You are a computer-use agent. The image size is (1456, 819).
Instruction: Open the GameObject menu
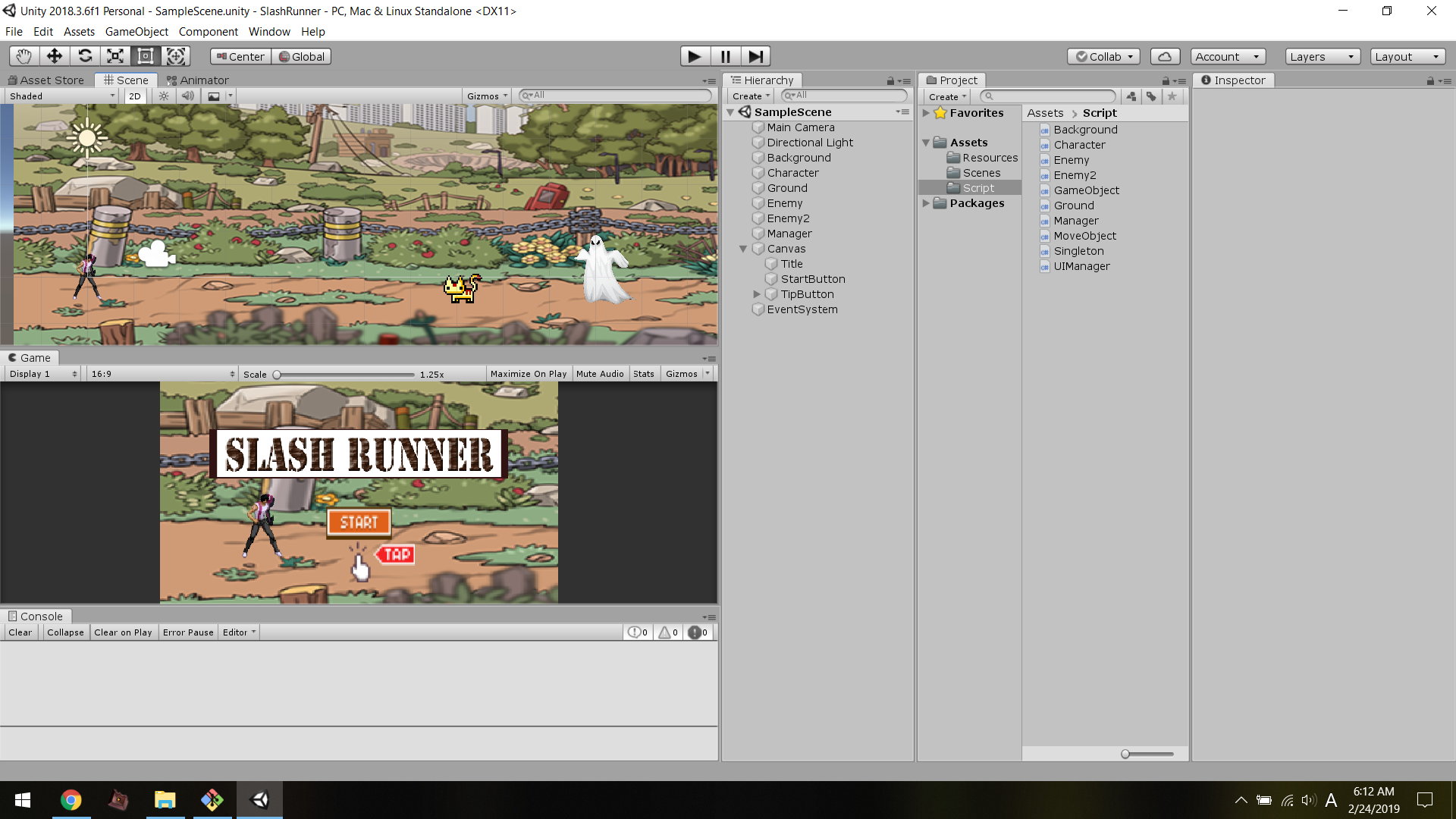(x=136, y=32)
